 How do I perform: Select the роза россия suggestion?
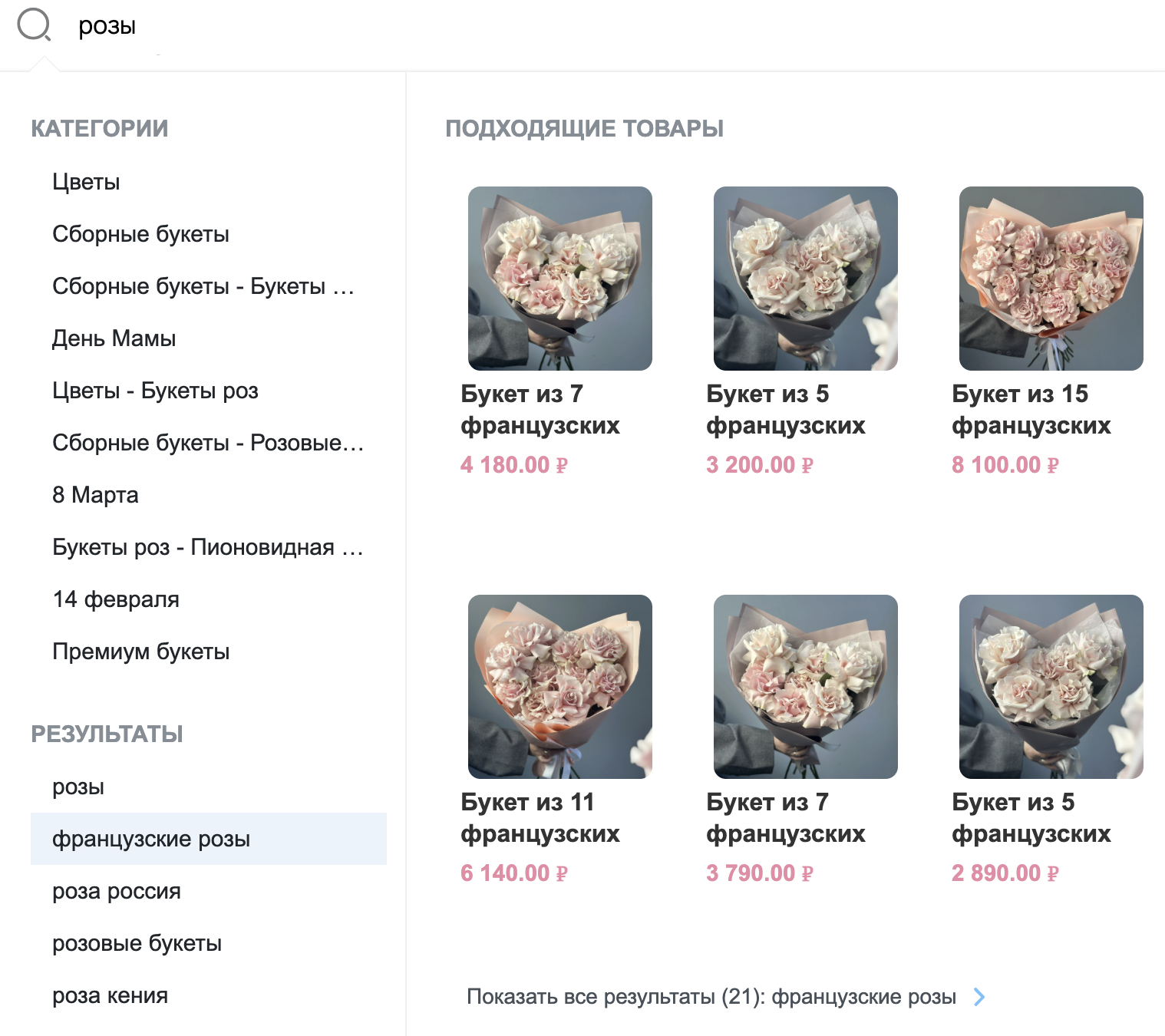point(117,891)
